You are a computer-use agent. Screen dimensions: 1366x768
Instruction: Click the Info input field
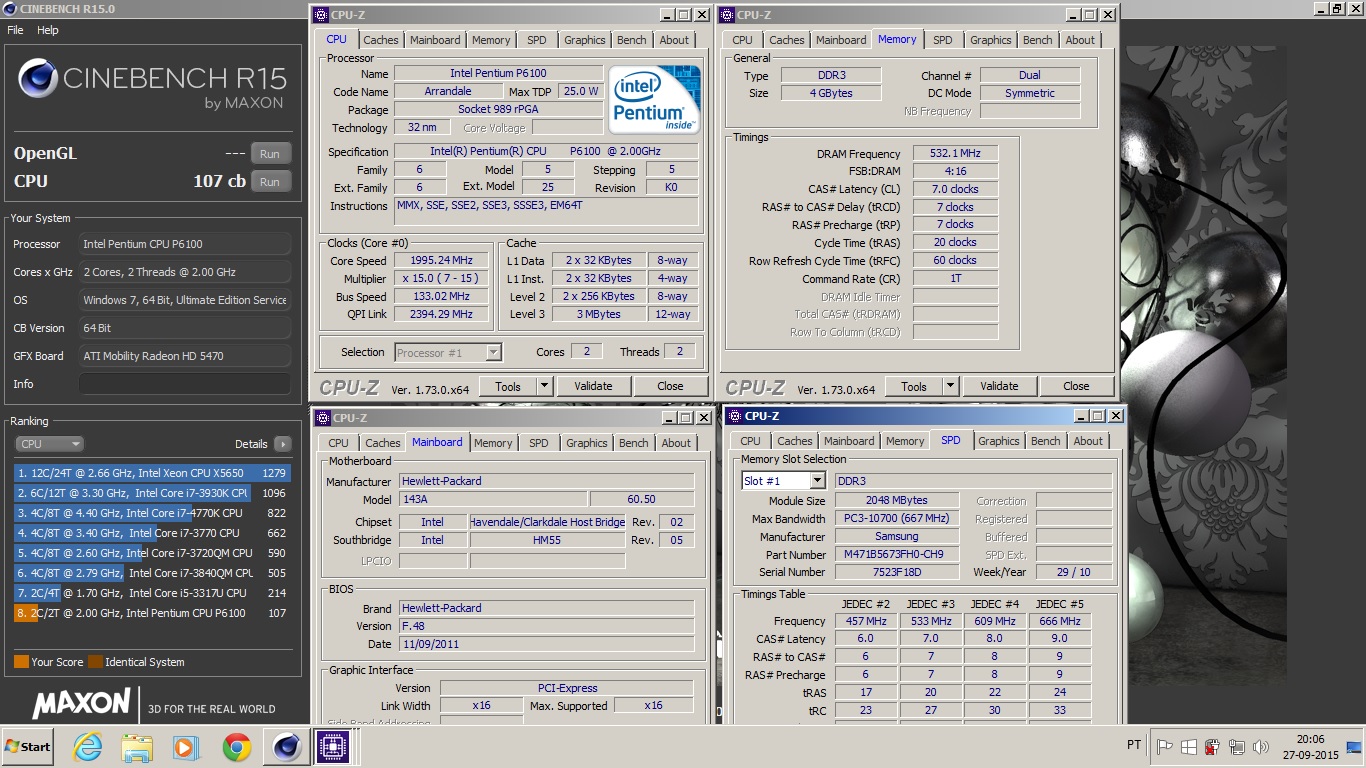pos(185,384)
